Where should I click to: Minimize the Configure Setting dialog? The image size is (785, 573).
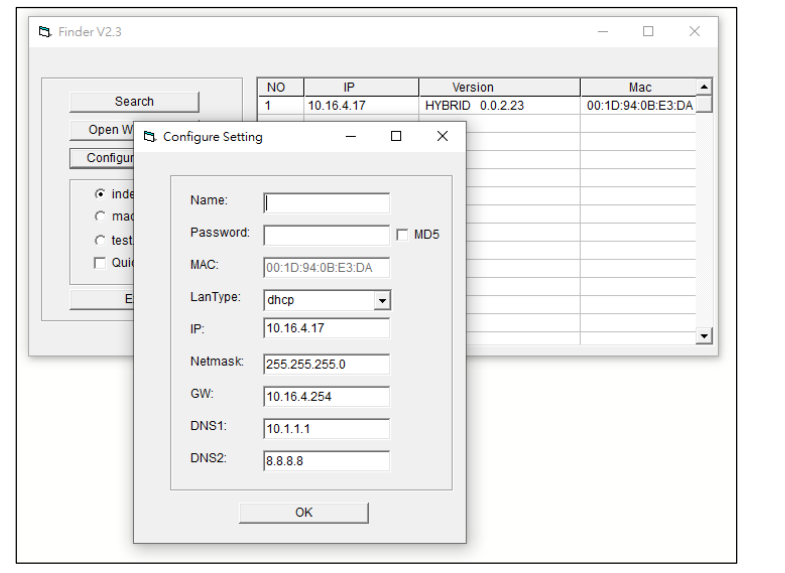coord(350,136)
